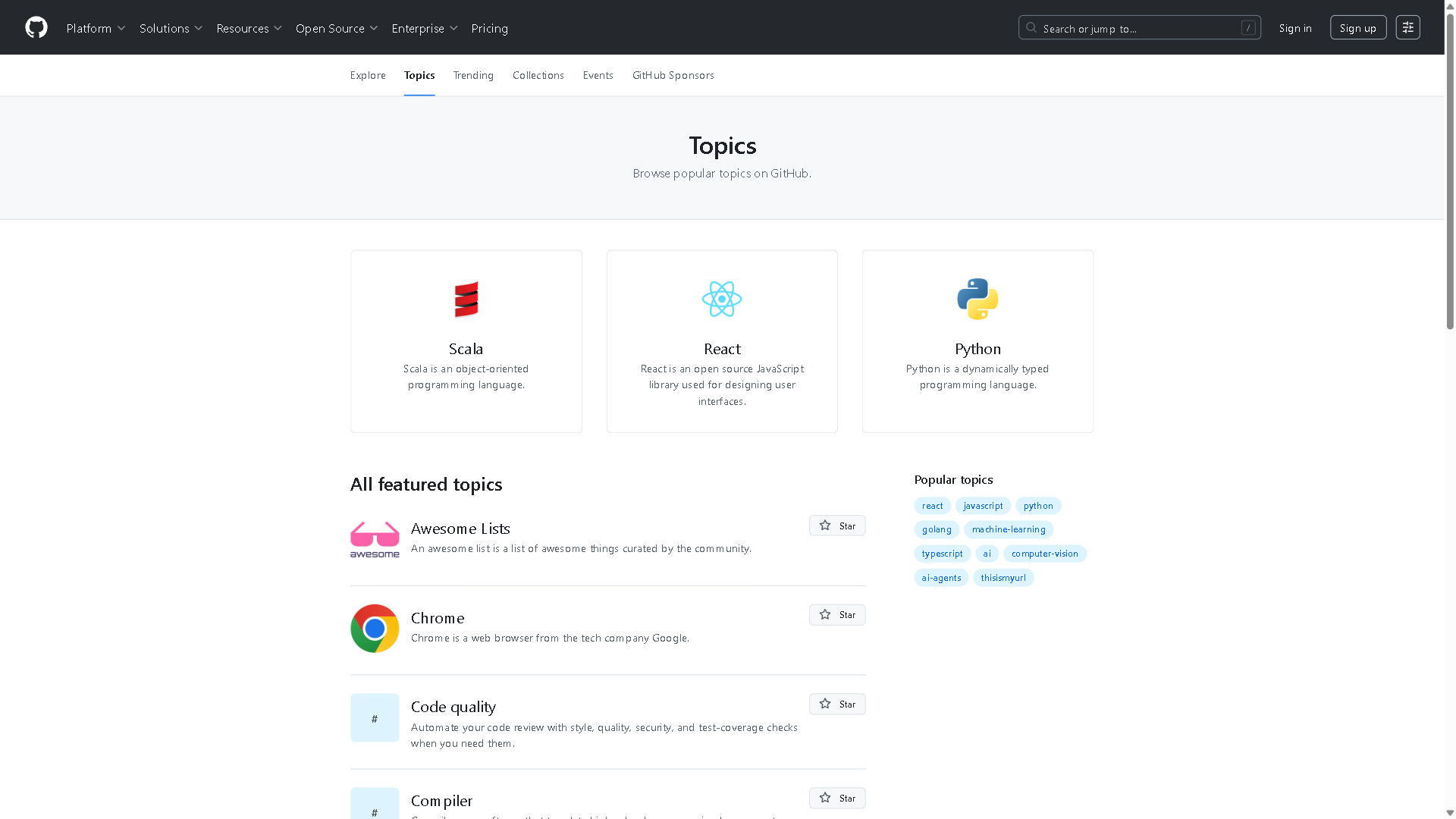This screenshot has height=819, width=1456.
Task: Click the hash icon beside Code quality
Action: click(374, 717)
